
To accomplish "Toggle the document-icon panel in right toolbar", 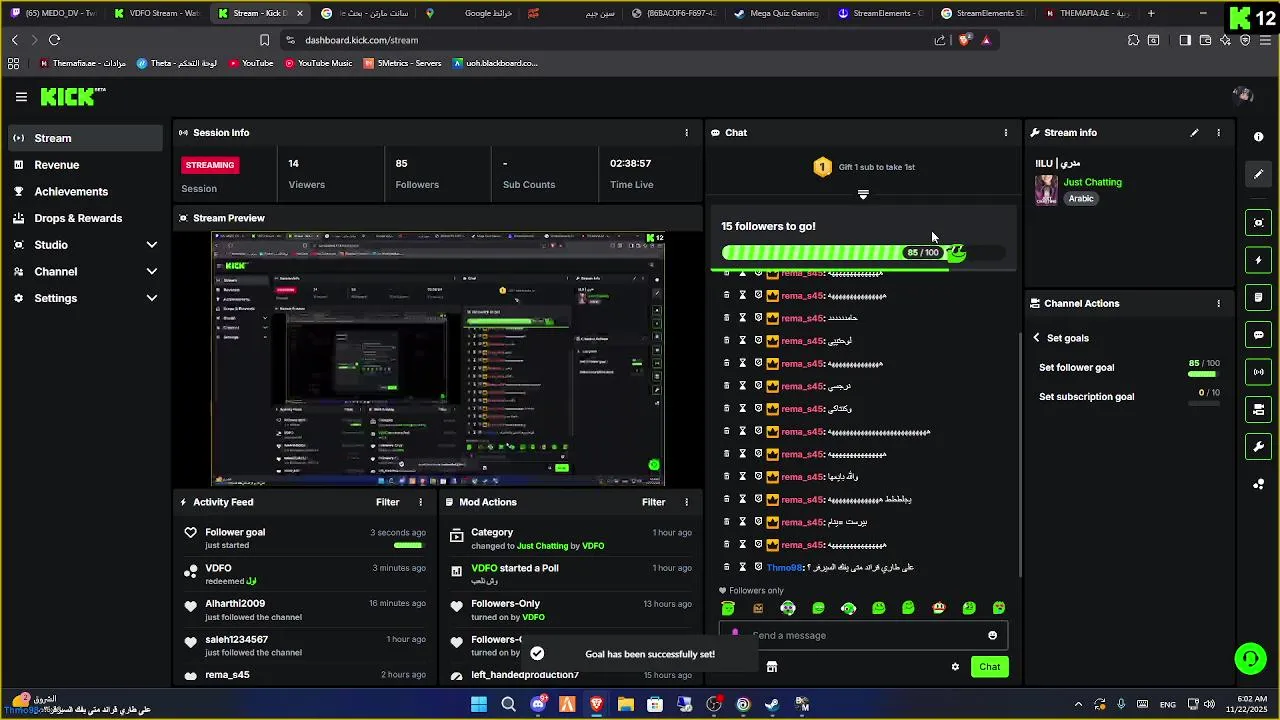I will 1258,297.
